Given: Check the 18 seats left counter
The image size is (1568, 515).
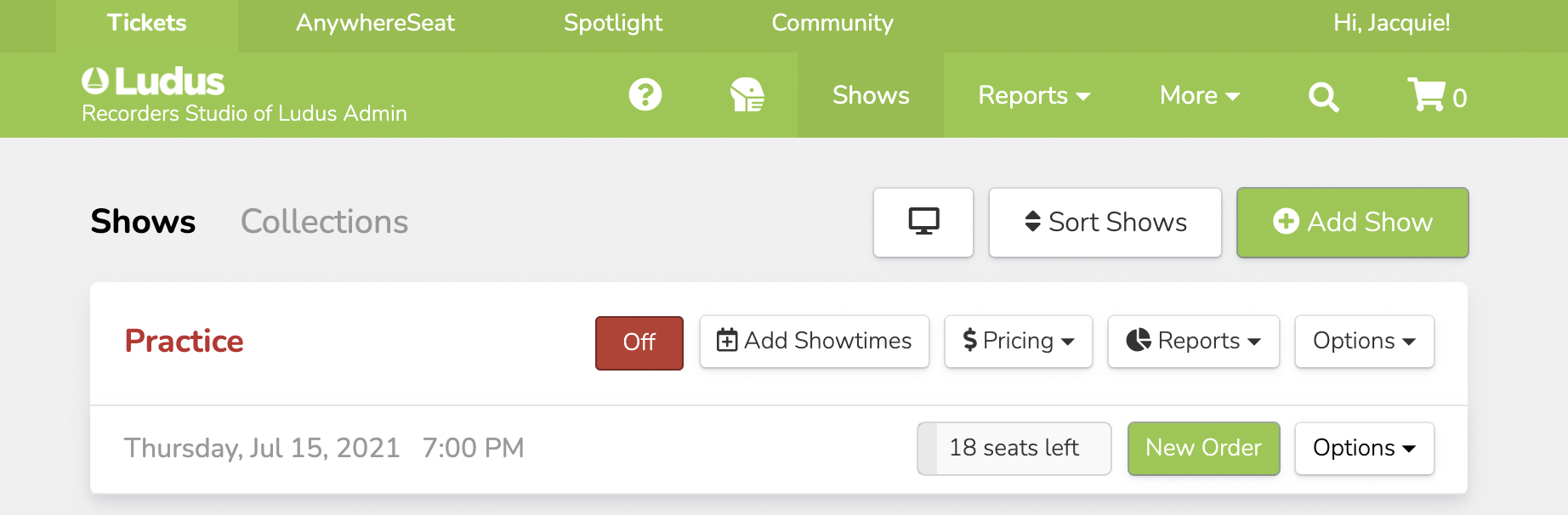Looking at the screenshot, I should (x=1014, y=448).
